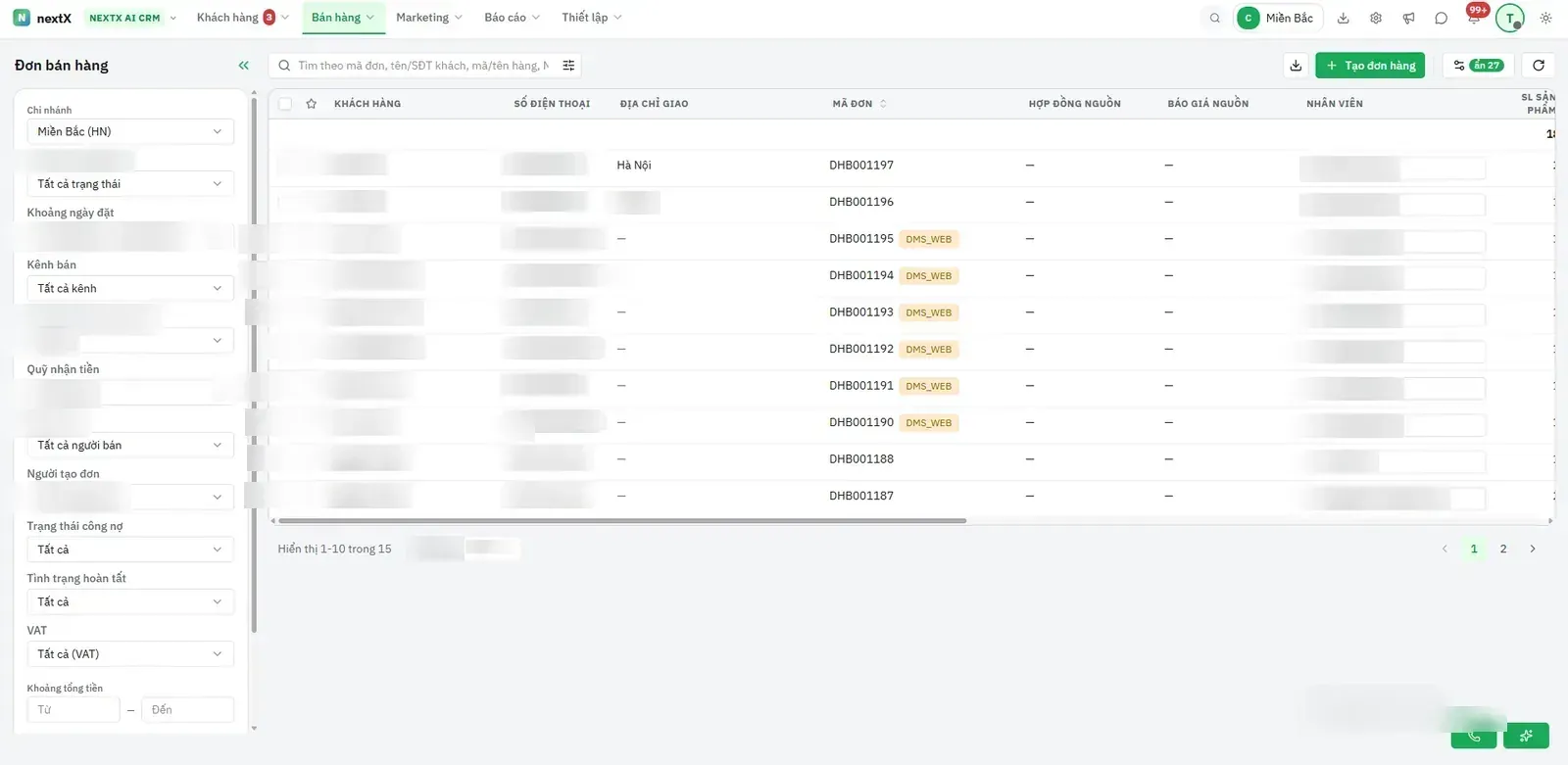Open the notifications bell with 99+ badge

click(x=1474, y=16)
